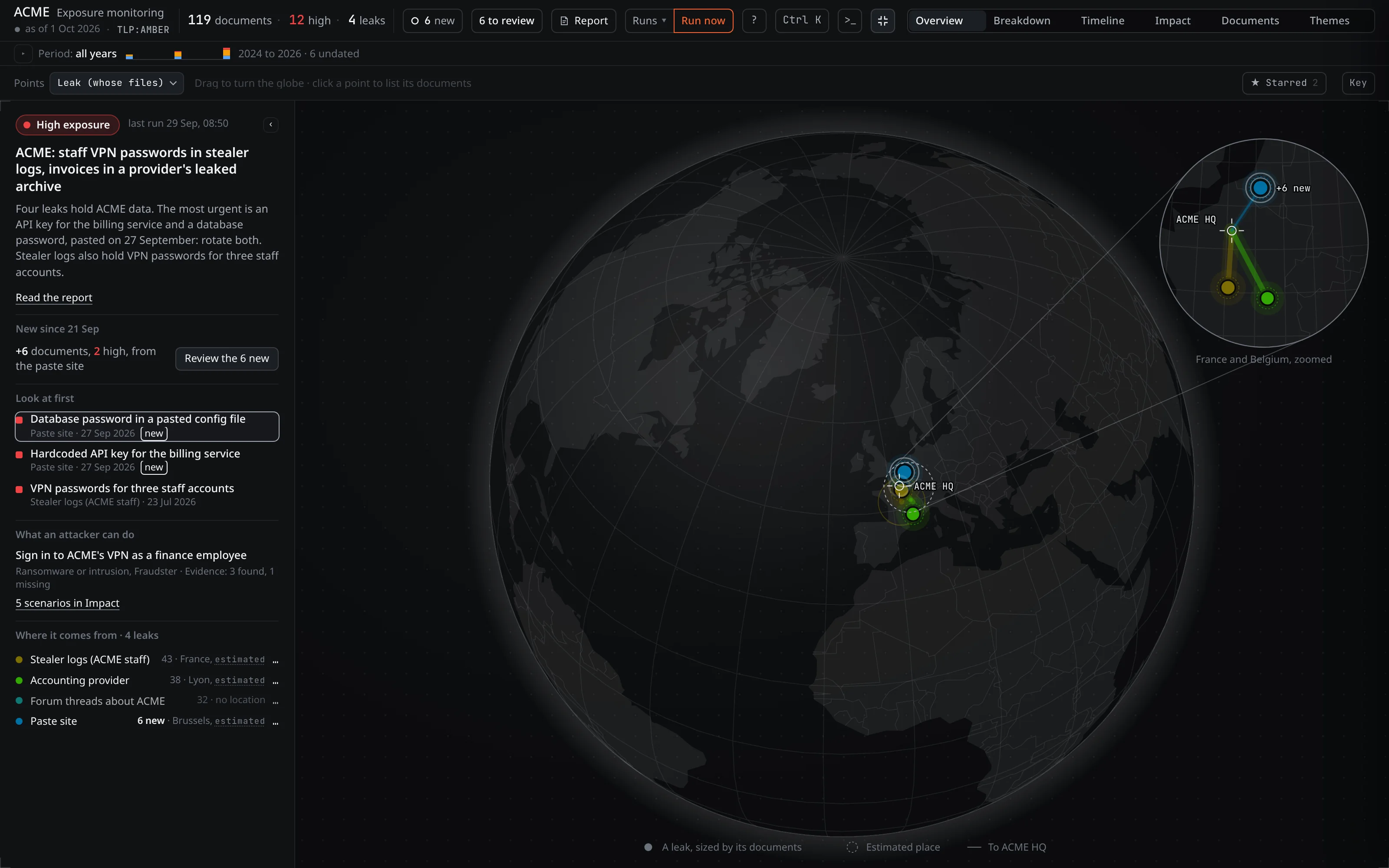Screen dimensions: 1389x868
Task: Toggle the 6 to review filter
Action: tap(506, 21)
